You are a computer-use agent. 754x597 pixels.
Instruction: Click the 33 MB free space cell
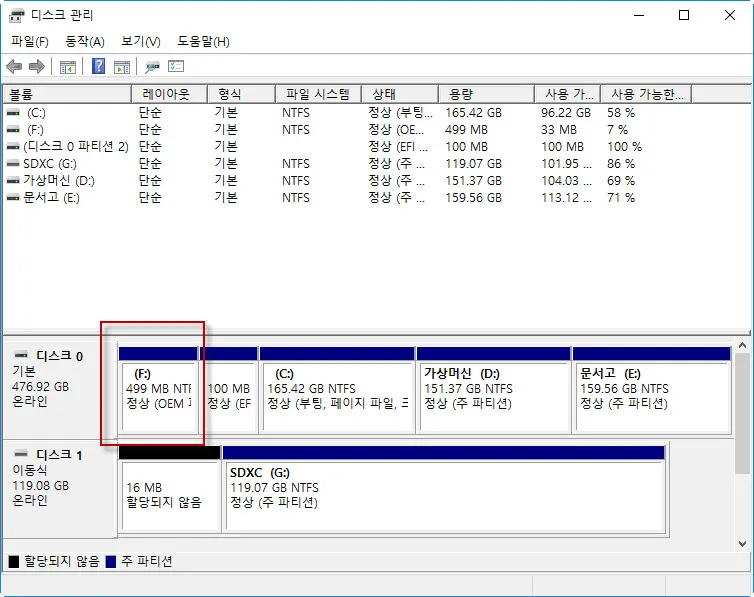point(559,130)
